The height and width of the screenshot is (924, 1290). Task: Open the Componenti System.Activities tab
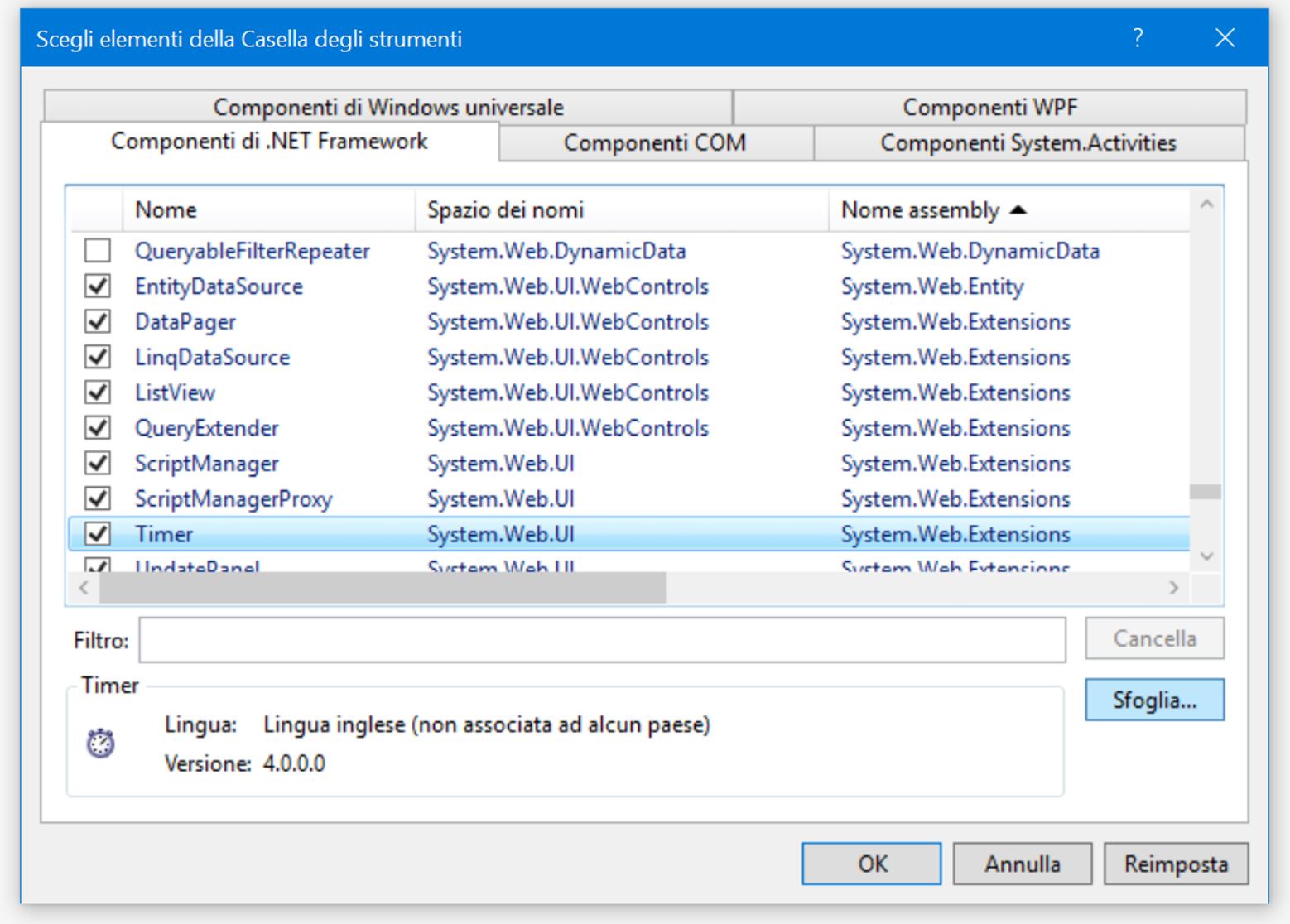[x=1029, y=142]
